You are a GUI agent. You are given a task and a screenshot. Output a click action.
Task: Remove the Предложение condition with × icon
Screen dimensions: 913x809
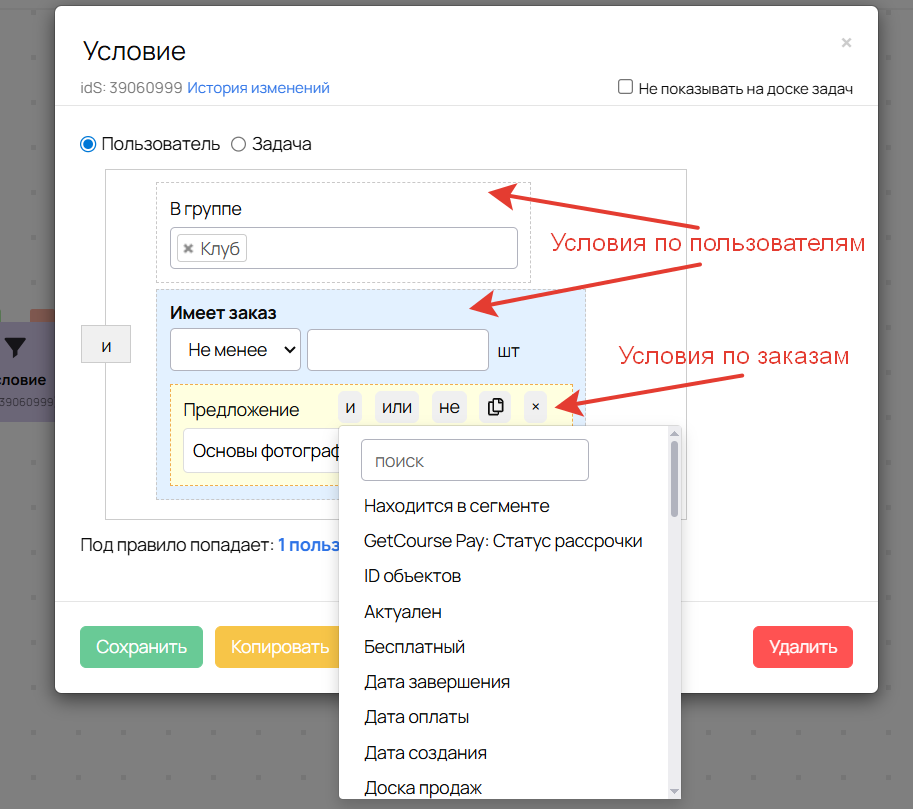(535, 407)
